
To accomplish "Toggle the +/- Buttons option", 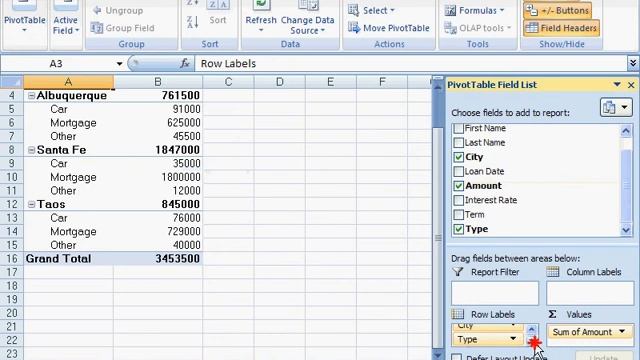I will 557,11.
